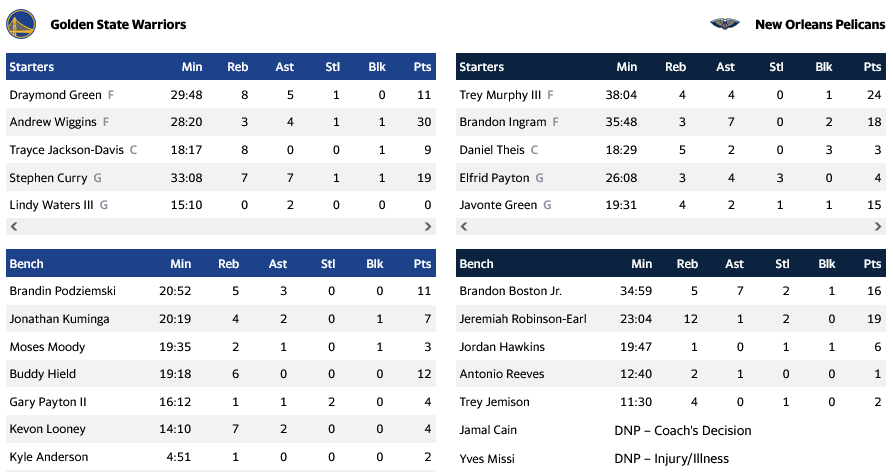Select Brandin Podziemski from Warriors bench
This screenshot has height=472, width=893.
coord(60,291)
